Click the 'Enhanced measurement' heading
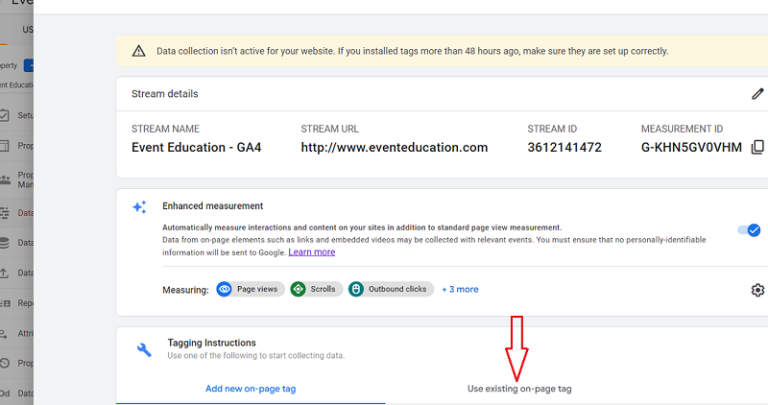Screen dimensions: 768x405 (x=213, y=206)
